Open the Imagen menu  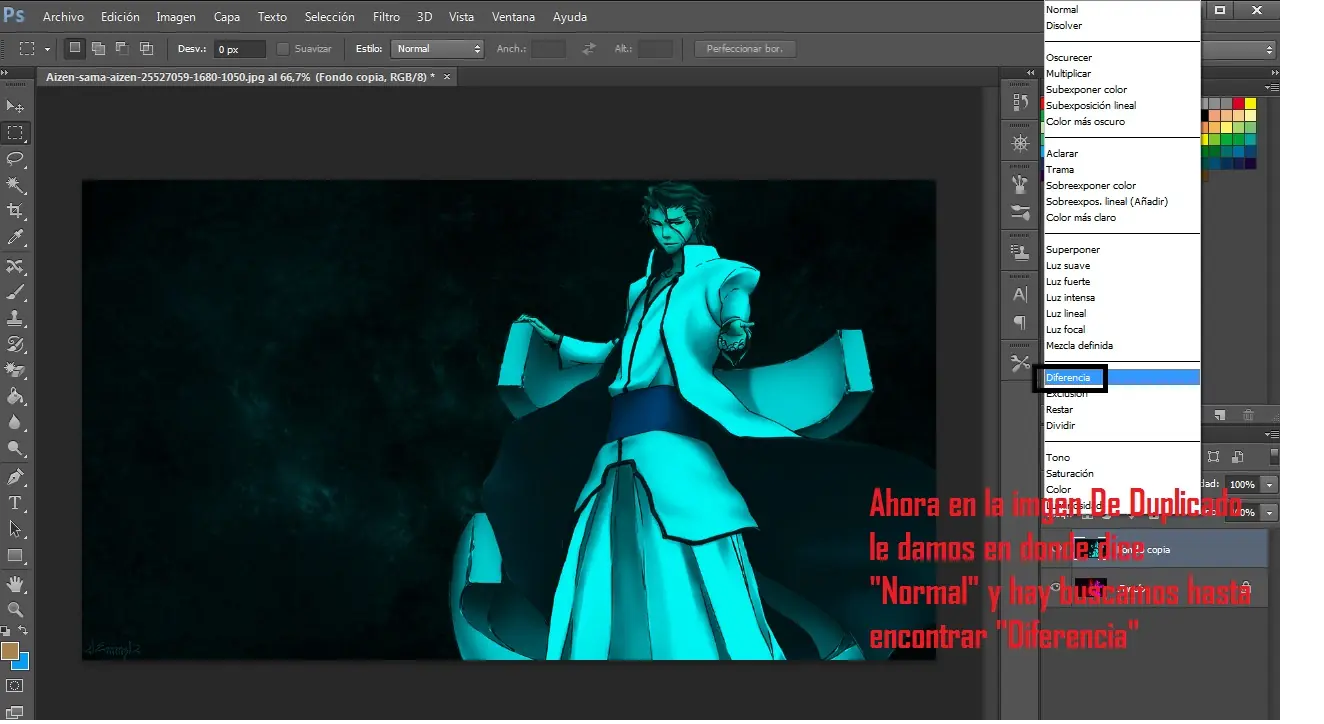pos(176,17)
